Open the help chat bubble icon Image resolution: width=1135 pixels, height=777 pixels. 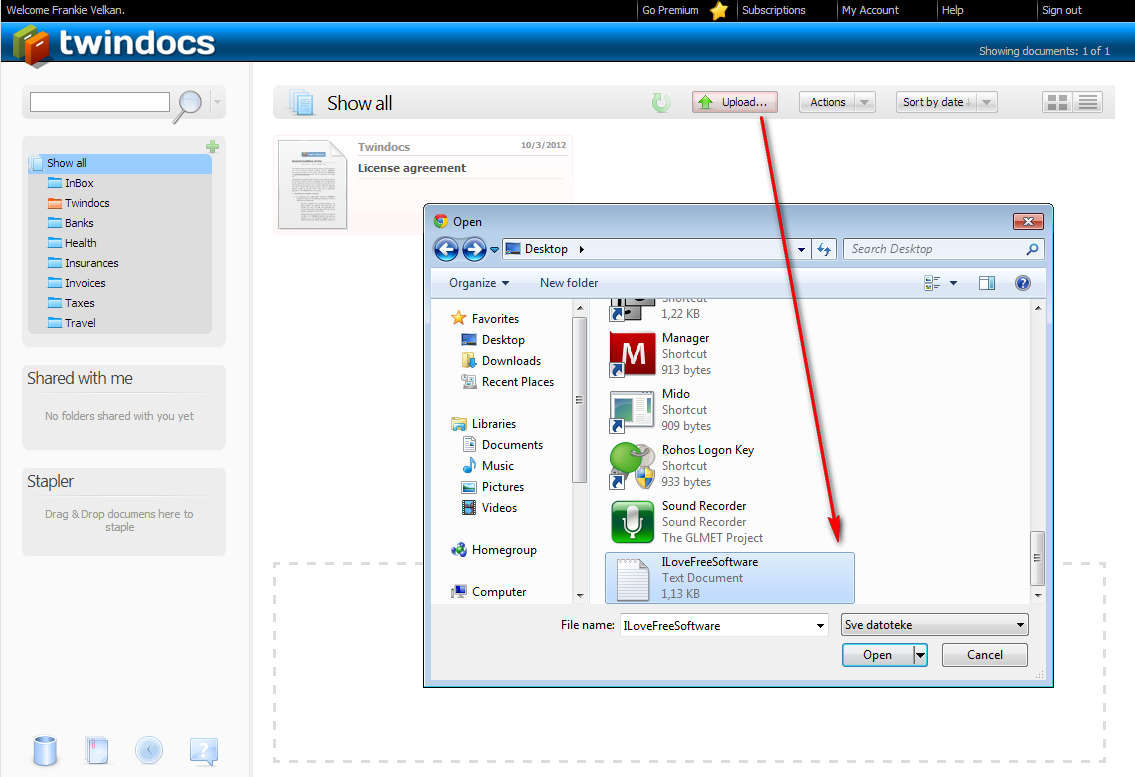[x=203, y=752]
